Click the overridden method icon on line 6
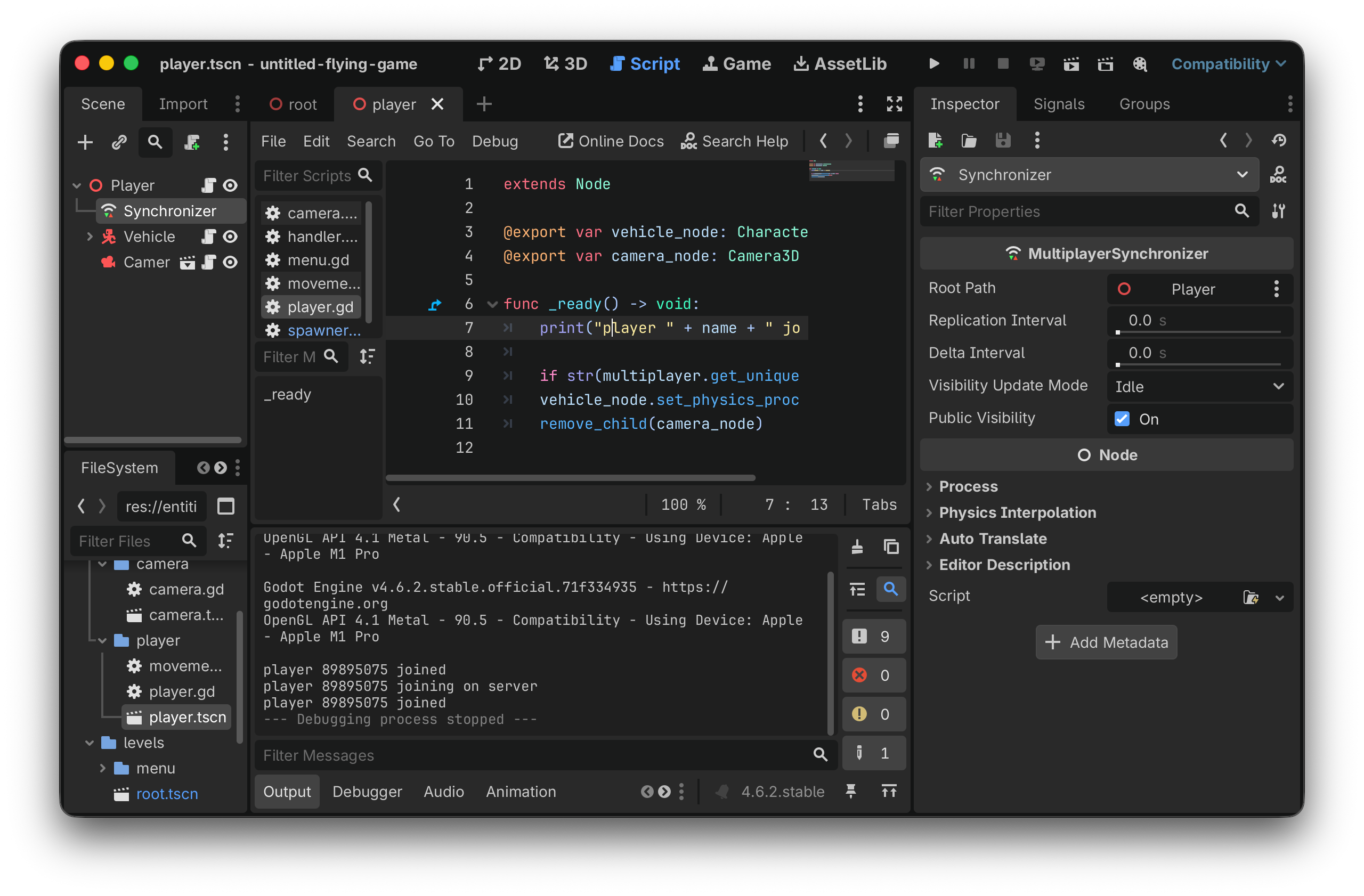The height and width of the screenshot is (896, 1364). pyautogui.click(x=435, y=304)
